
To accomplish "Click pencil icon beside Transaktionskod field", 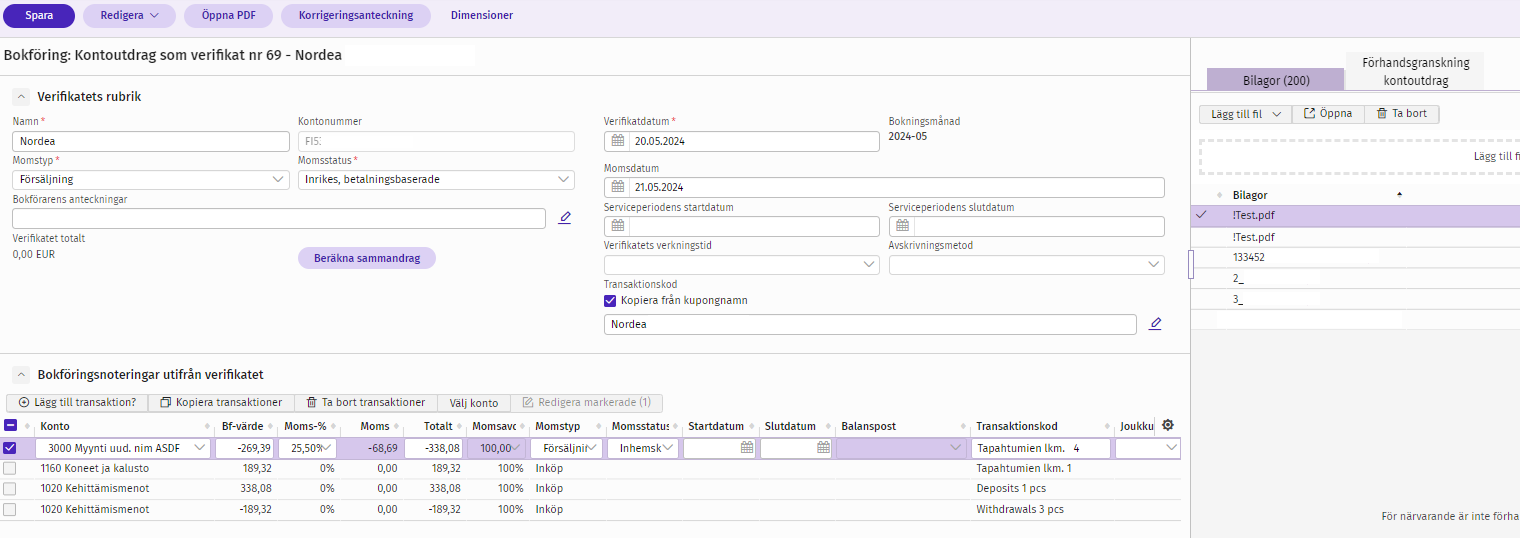I will 1155,324.
